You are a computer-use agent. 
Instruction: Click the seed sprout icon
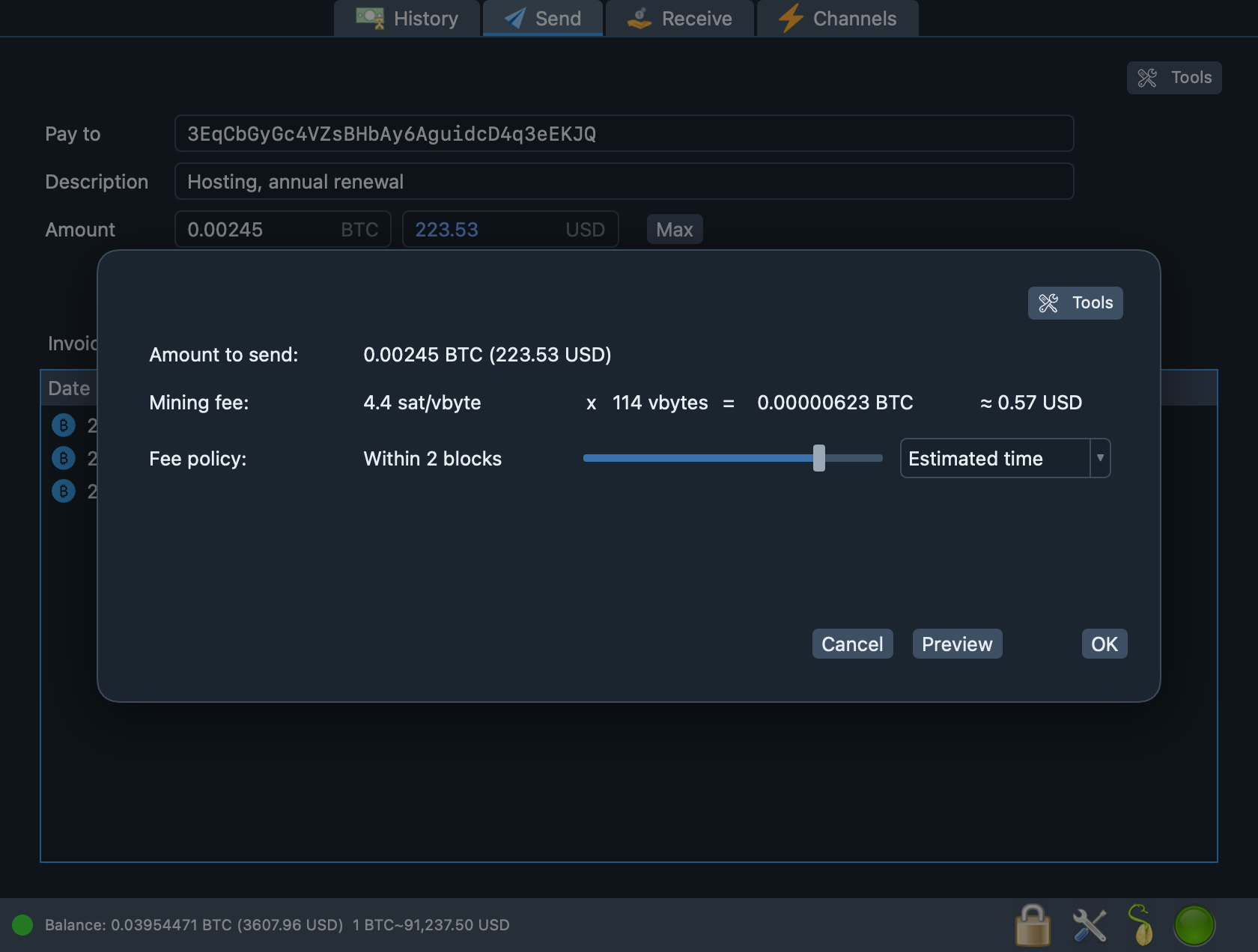[x=1141, y=925]
